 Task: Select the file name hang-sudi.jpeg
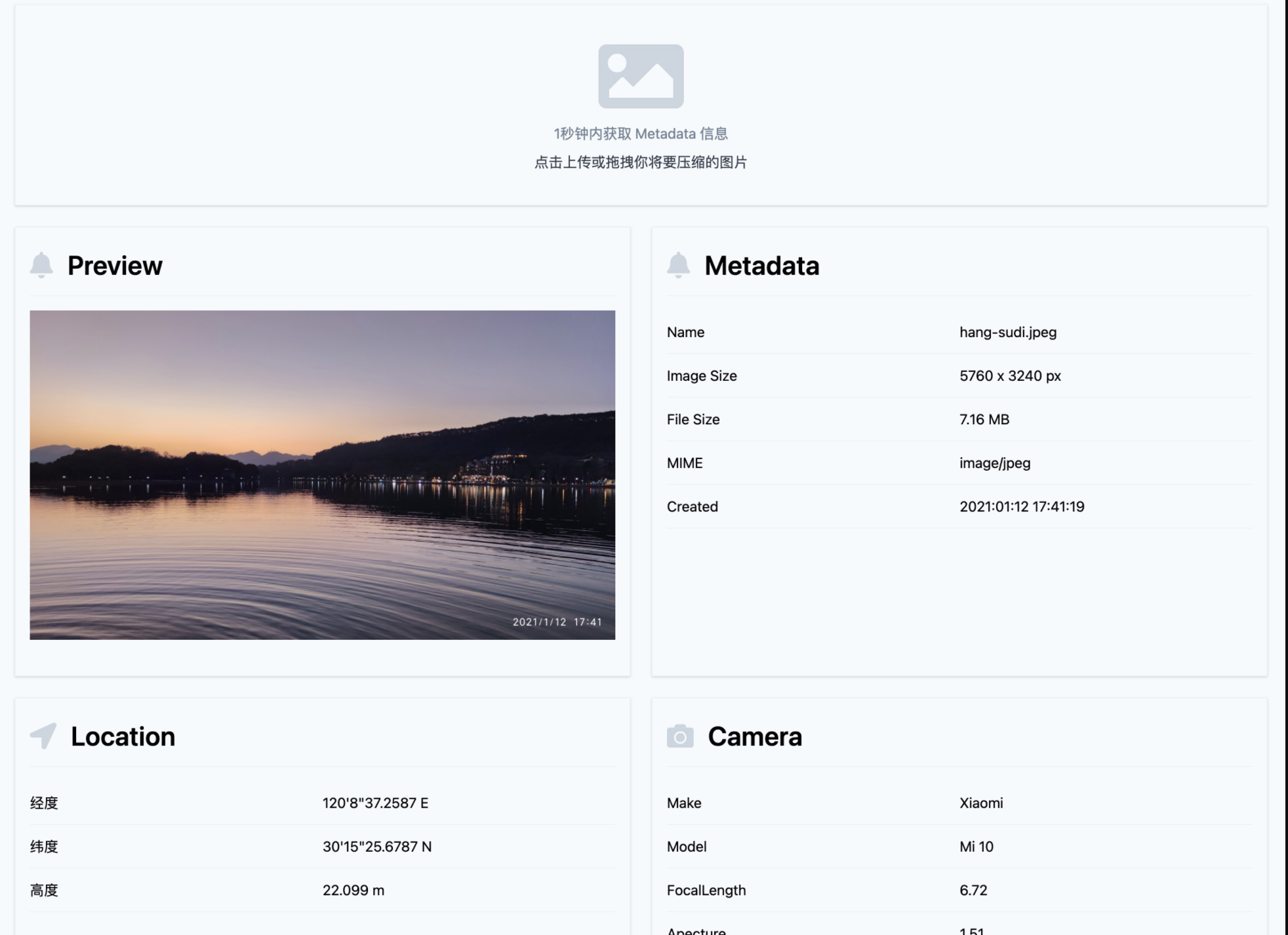pyautogui.click(x=1007, y=332)
